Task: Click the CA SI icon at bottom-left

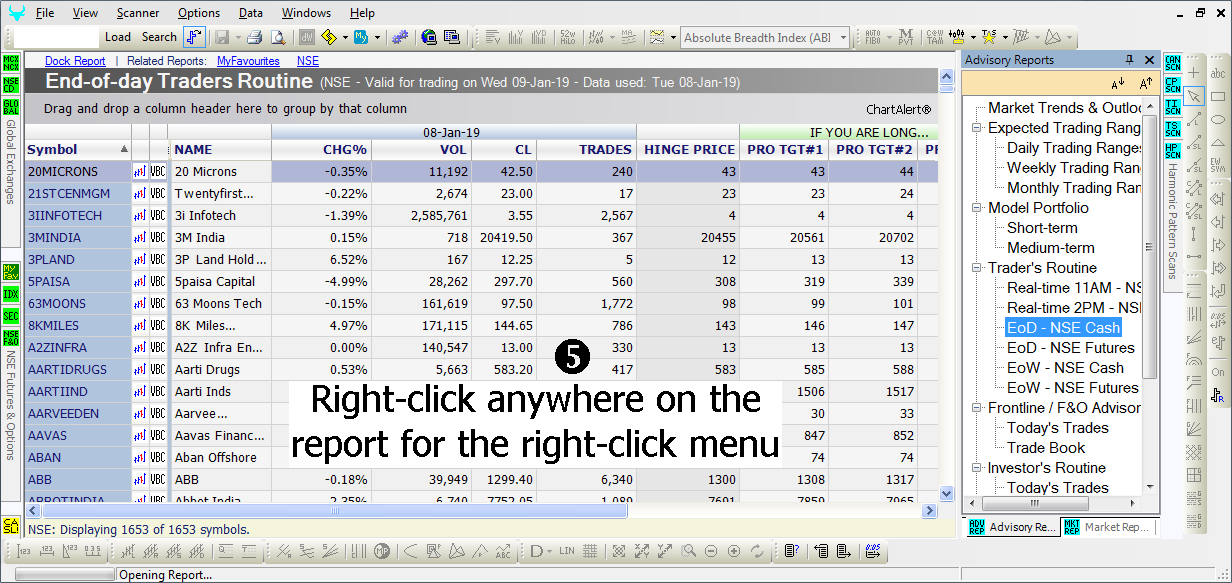Action: coord(11,525)
